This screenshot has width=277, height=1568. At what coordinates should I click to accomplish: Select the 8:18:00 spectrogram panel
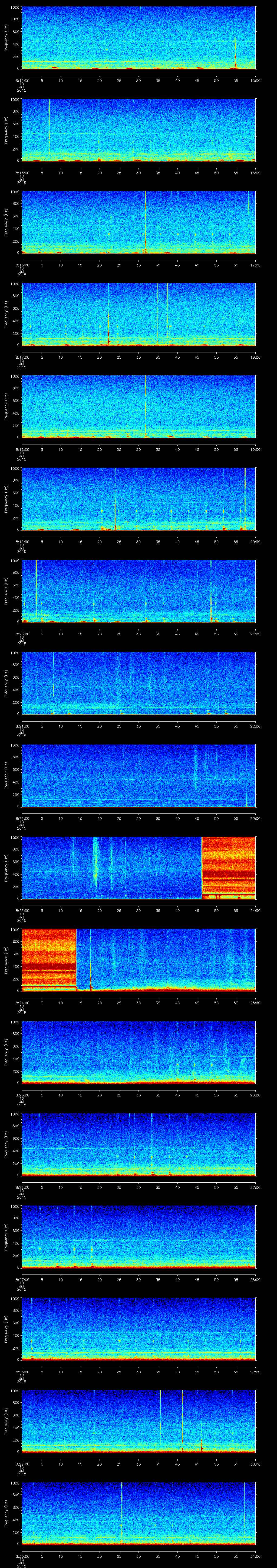[x=138, y=407]
